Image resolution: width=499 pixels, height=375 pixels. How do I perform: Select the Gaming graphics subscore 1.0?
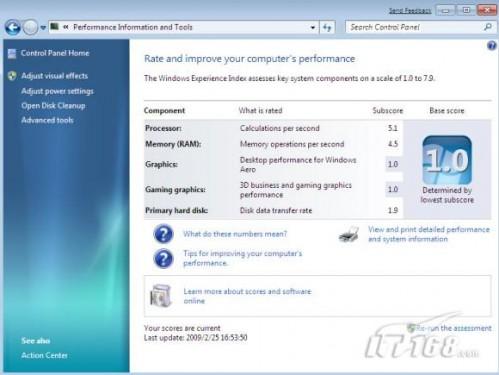pos(393,189)
